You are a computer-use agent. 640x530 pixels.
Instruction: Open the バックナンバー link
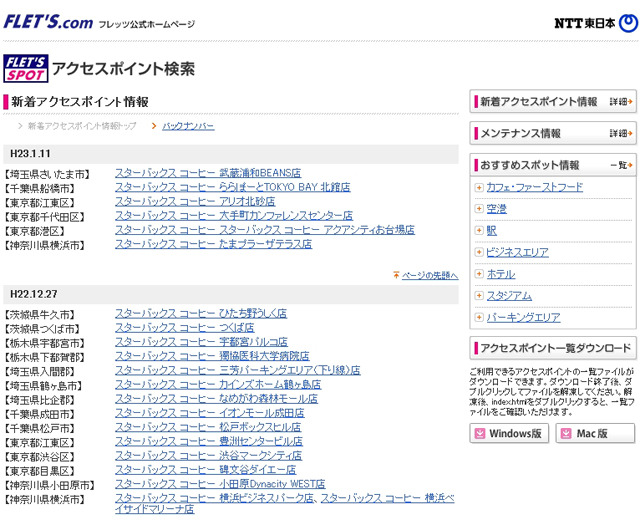[x=188, y=126]
